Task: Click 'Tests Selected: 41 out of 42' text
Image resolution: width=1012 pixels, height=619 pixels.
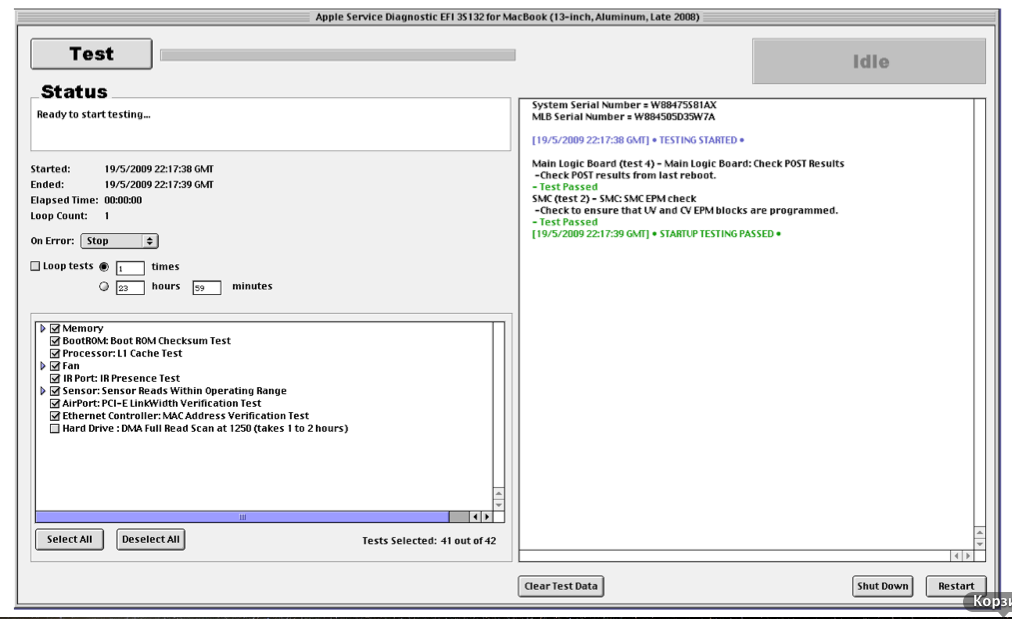Action: pyautogui.click(x=429, y=541)
